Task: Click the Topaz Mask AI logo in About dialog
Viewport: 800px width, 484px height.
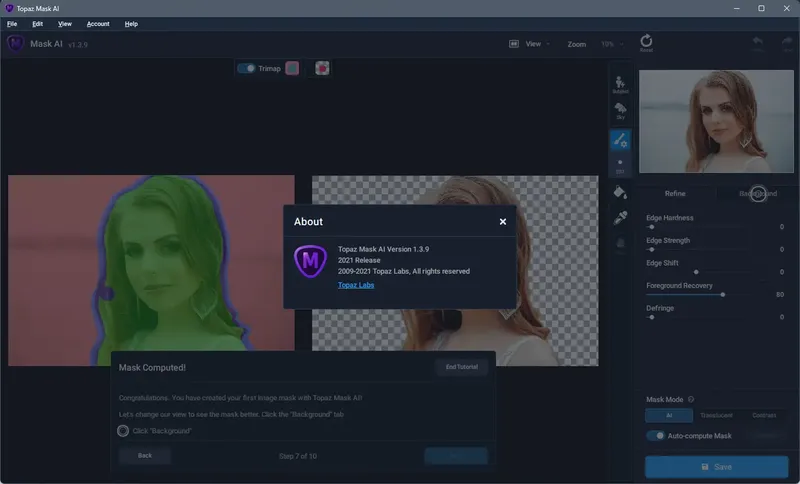Action: tap(310, 261)
